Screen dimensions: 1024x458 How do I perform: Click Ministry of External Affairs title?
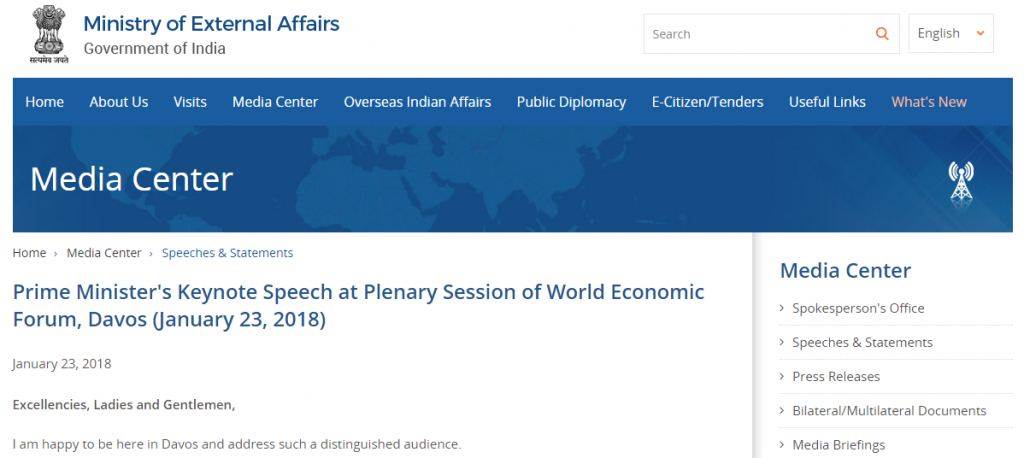(x=211, y=24)
